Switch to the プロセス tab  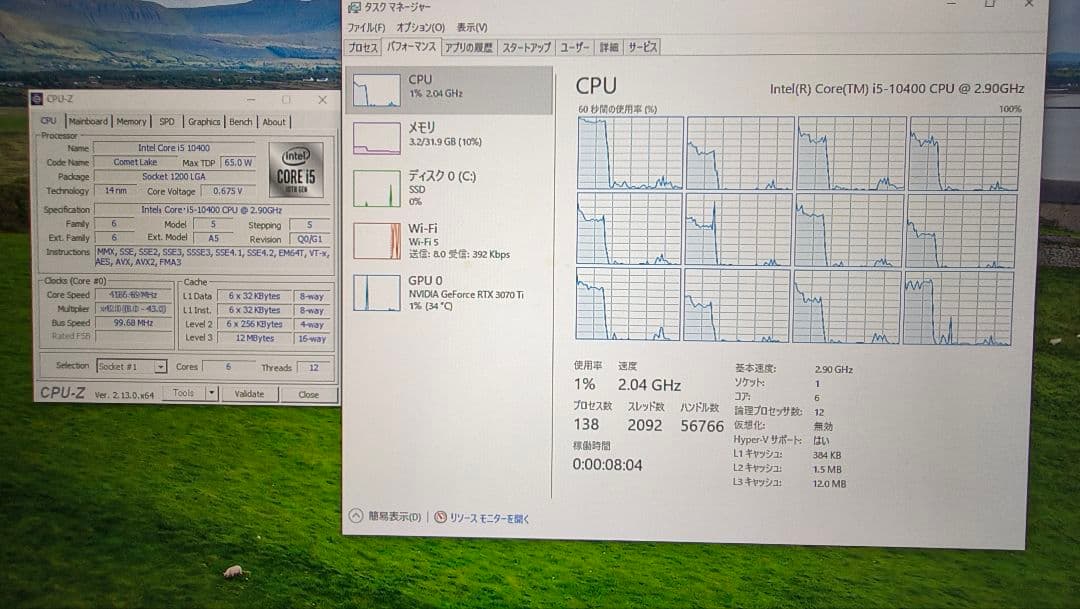[362, 46]
